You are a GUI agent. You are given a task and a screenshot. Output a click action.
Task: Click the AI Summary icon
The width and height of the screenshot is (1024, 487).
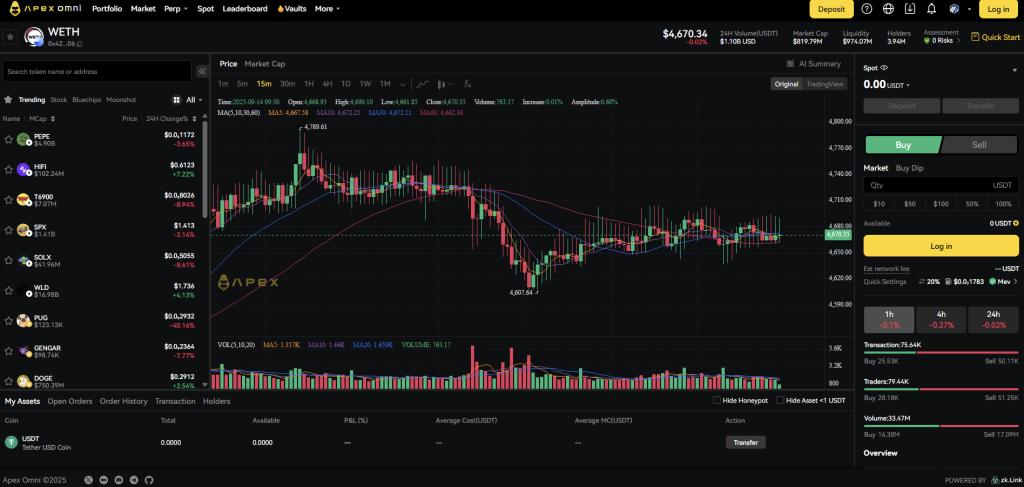click(x=791, y=64)
